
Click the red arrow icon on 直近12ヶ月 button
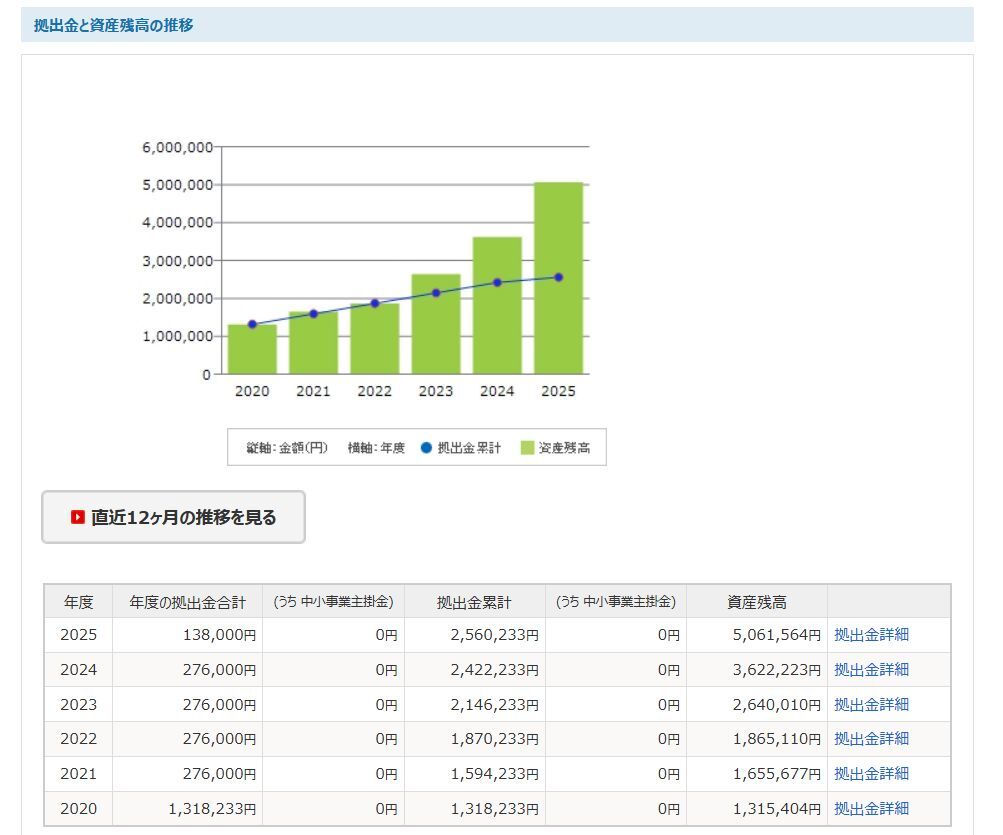(77, 518)
